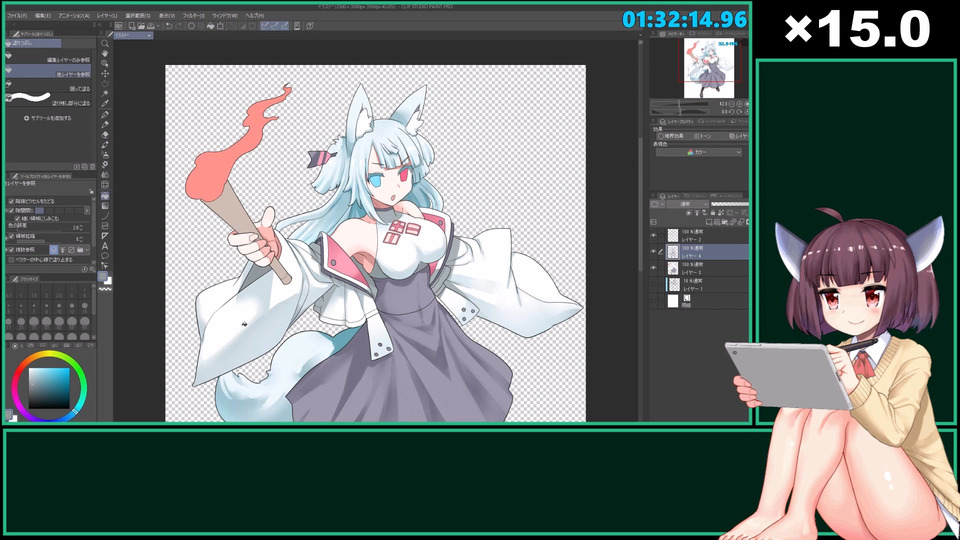Toggle ベクターの中心線で塗り止まる checkbox
960x540 pixels.
11,260
